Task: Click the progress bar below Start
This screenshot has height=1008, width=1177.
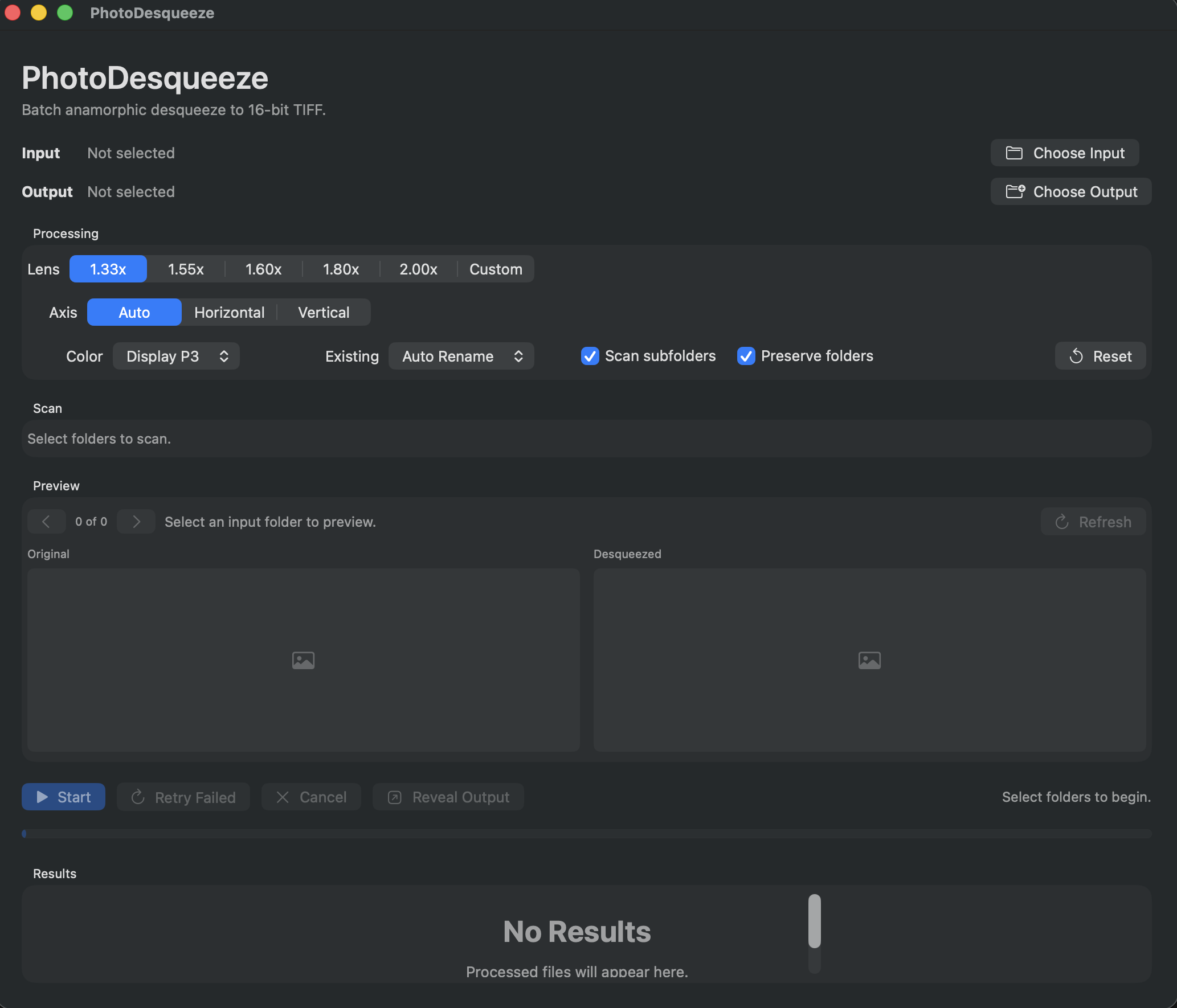Action: point(587,833)
